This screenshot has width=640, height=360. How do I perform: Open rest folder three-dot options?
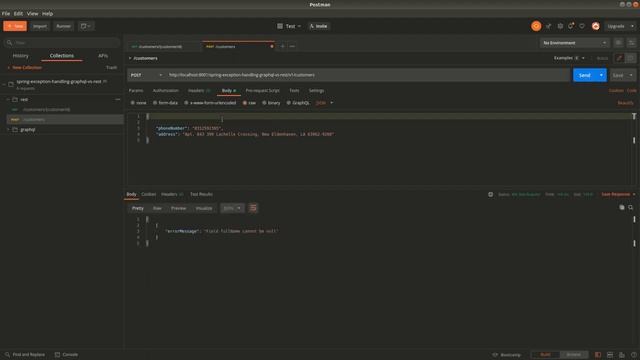pyautogui.click(x=118, y=99)
